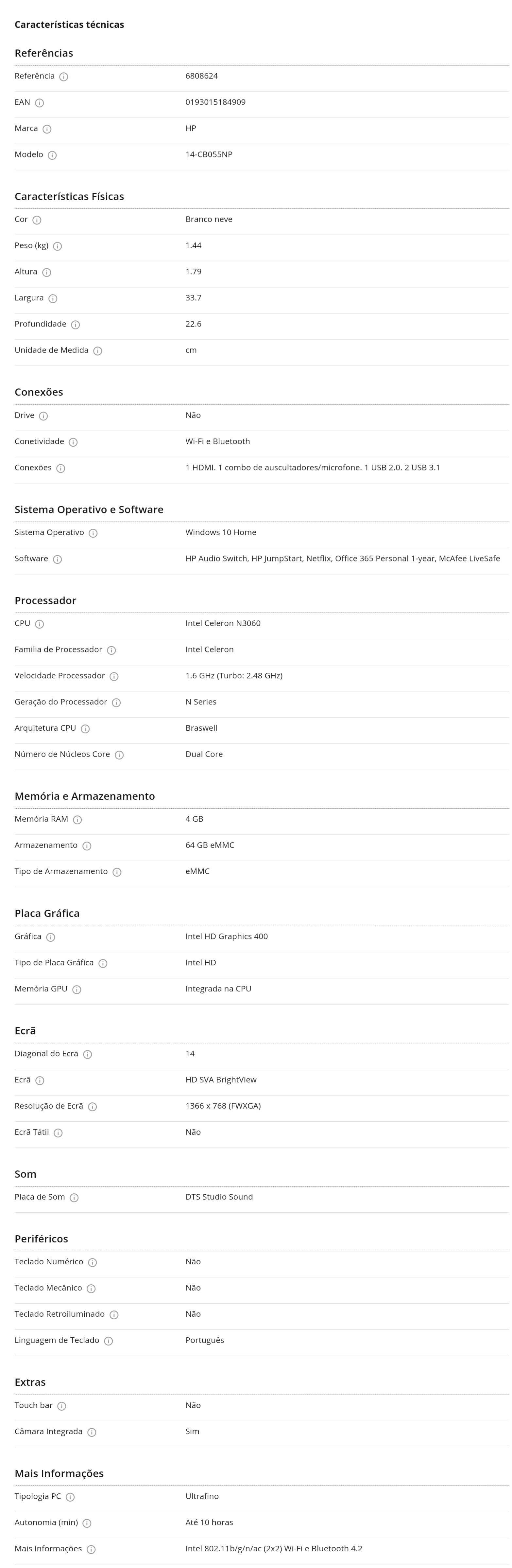Image resolution: width=512 pixels, height=1568 pixels.
Task: Show info for Autonomia (min)
Action: [x=87, y=1523]
